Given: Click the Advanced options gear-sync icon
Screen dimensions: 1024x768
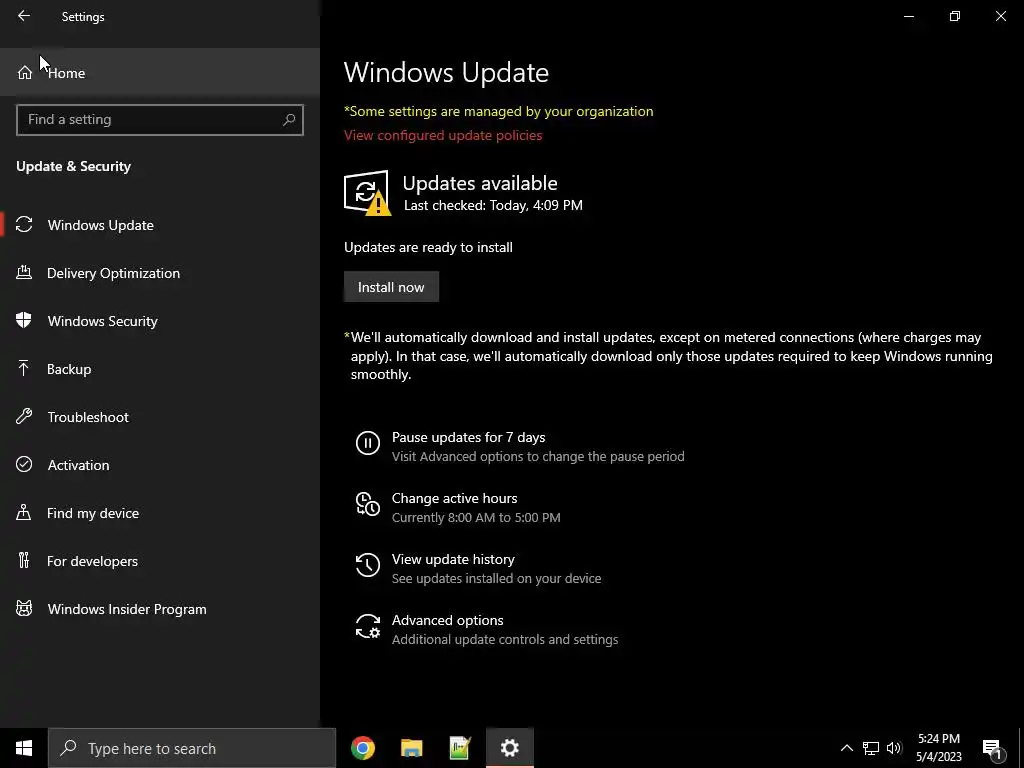Looking at the screenshot, I should coord(368,626).
